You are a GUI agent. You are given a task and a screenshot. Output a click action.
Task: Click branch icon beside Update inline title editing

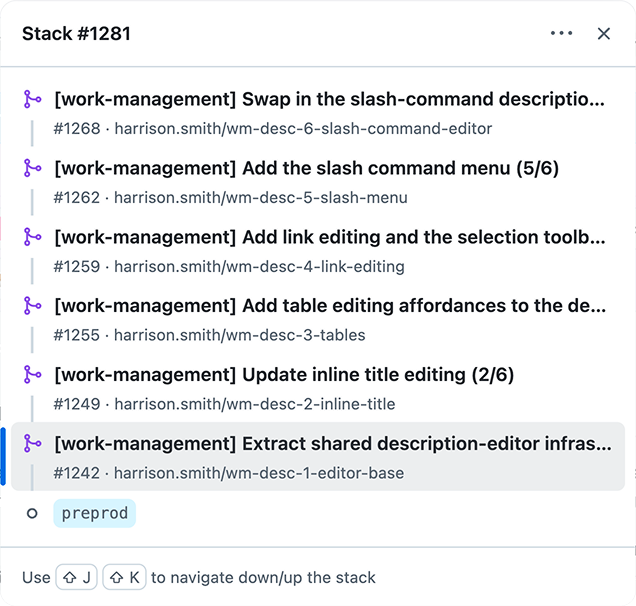(x=32, y=374)
